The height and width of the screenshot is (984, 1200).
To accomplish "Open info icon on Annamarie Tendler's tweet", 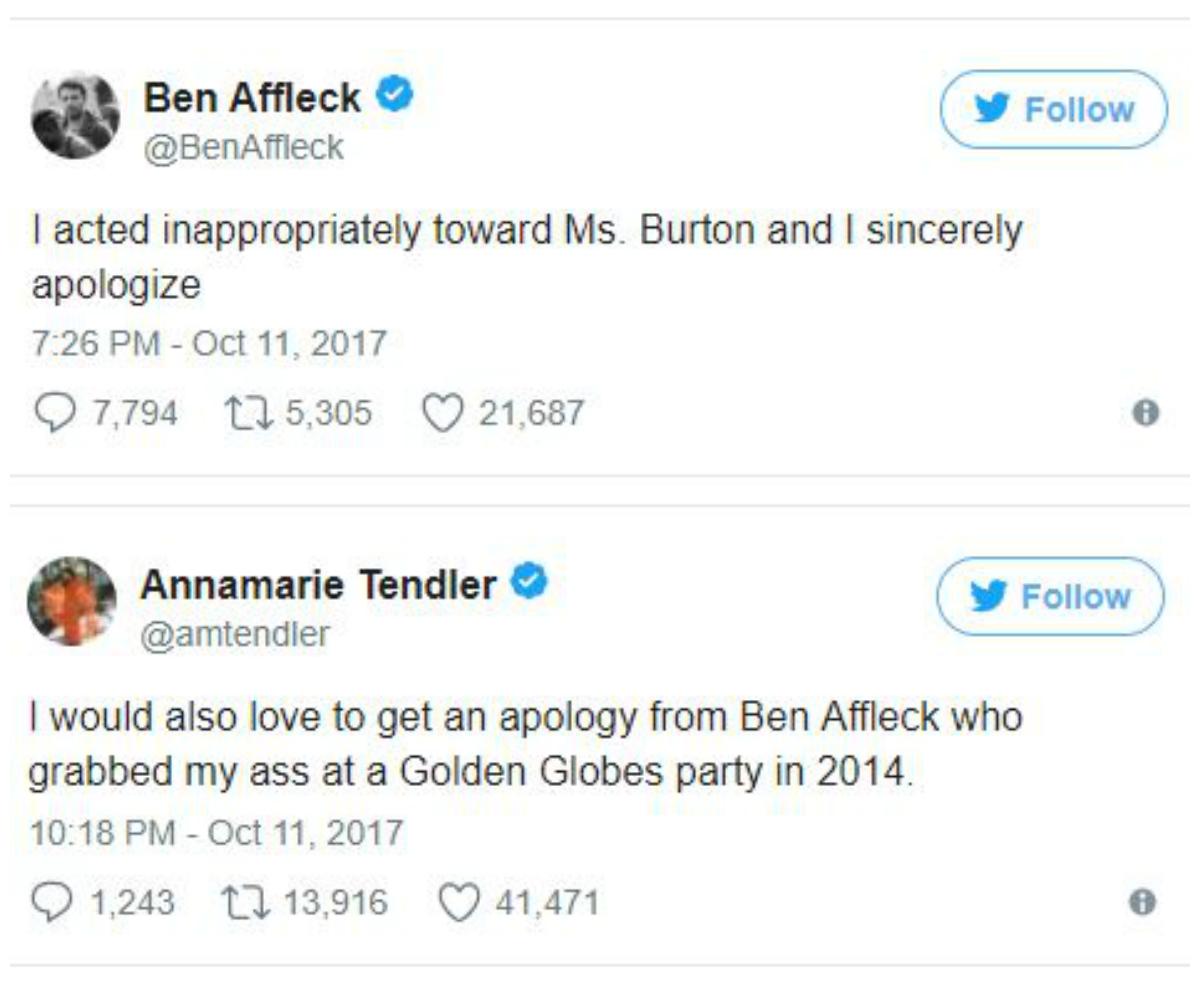I will pyautogui.click(x=1142, y=902).
